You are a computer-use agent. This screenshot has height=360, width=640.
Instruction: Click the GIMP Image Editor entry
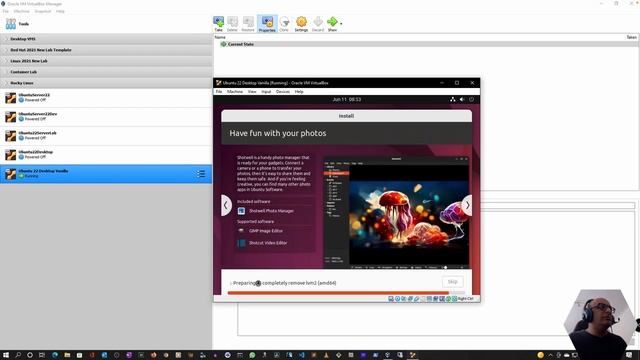[266, 231]
